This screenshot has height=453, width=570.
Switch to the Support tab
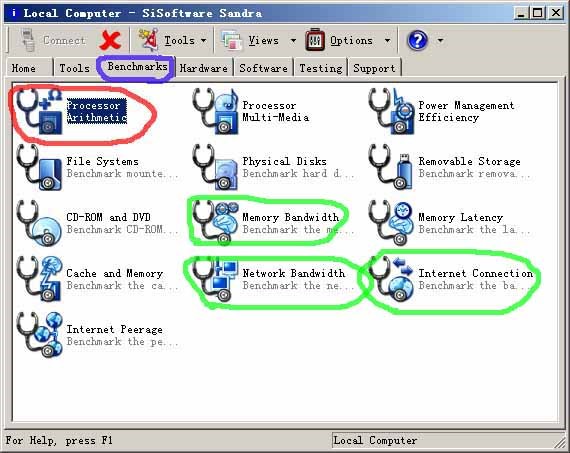374,68
